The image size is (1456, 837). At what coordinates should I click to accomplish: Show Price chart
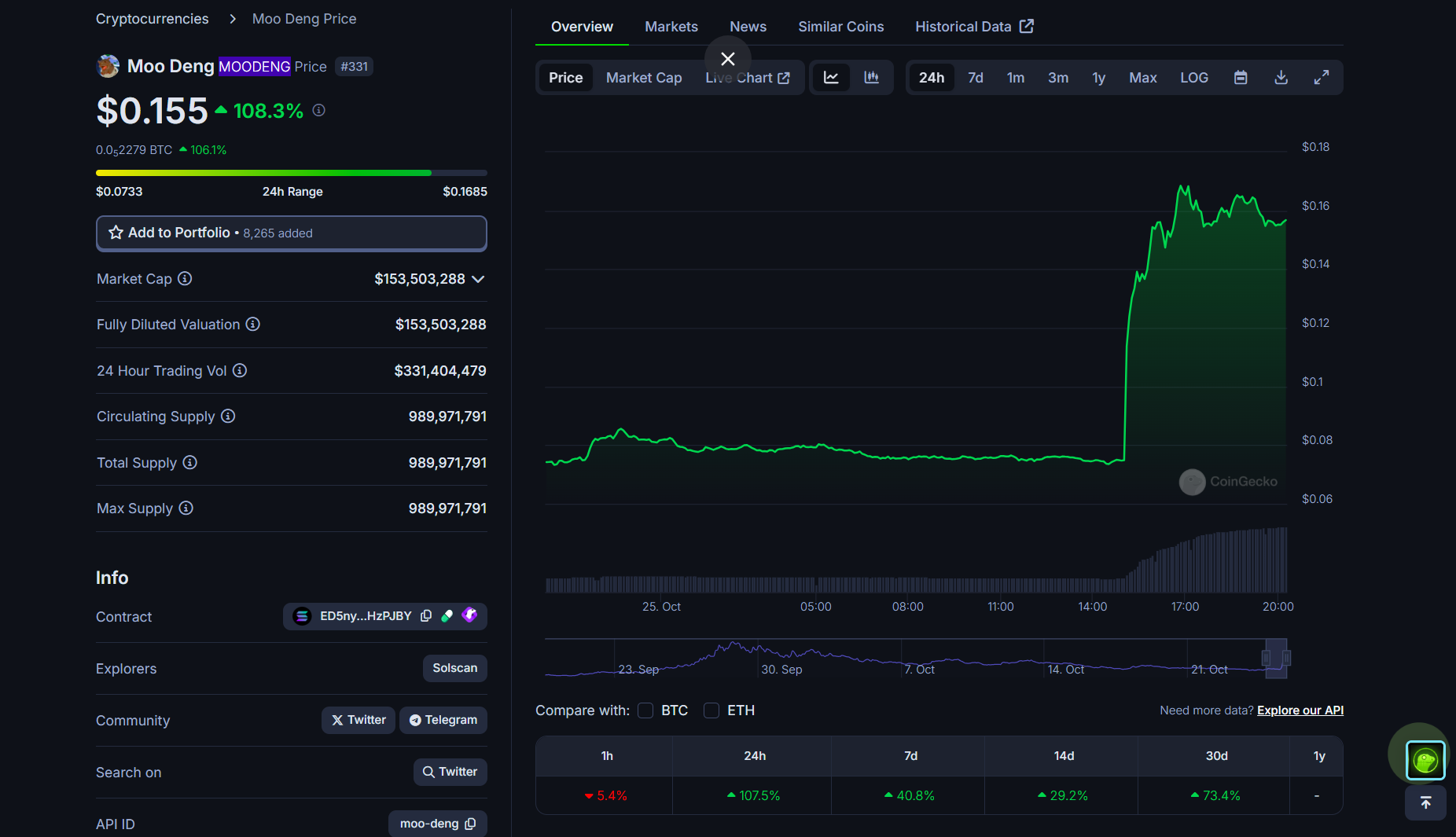pyautogui.click(x=566, y=77)
